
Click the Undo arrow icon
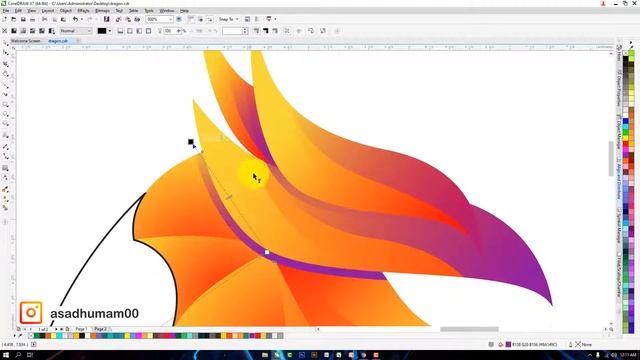[75, 19]
